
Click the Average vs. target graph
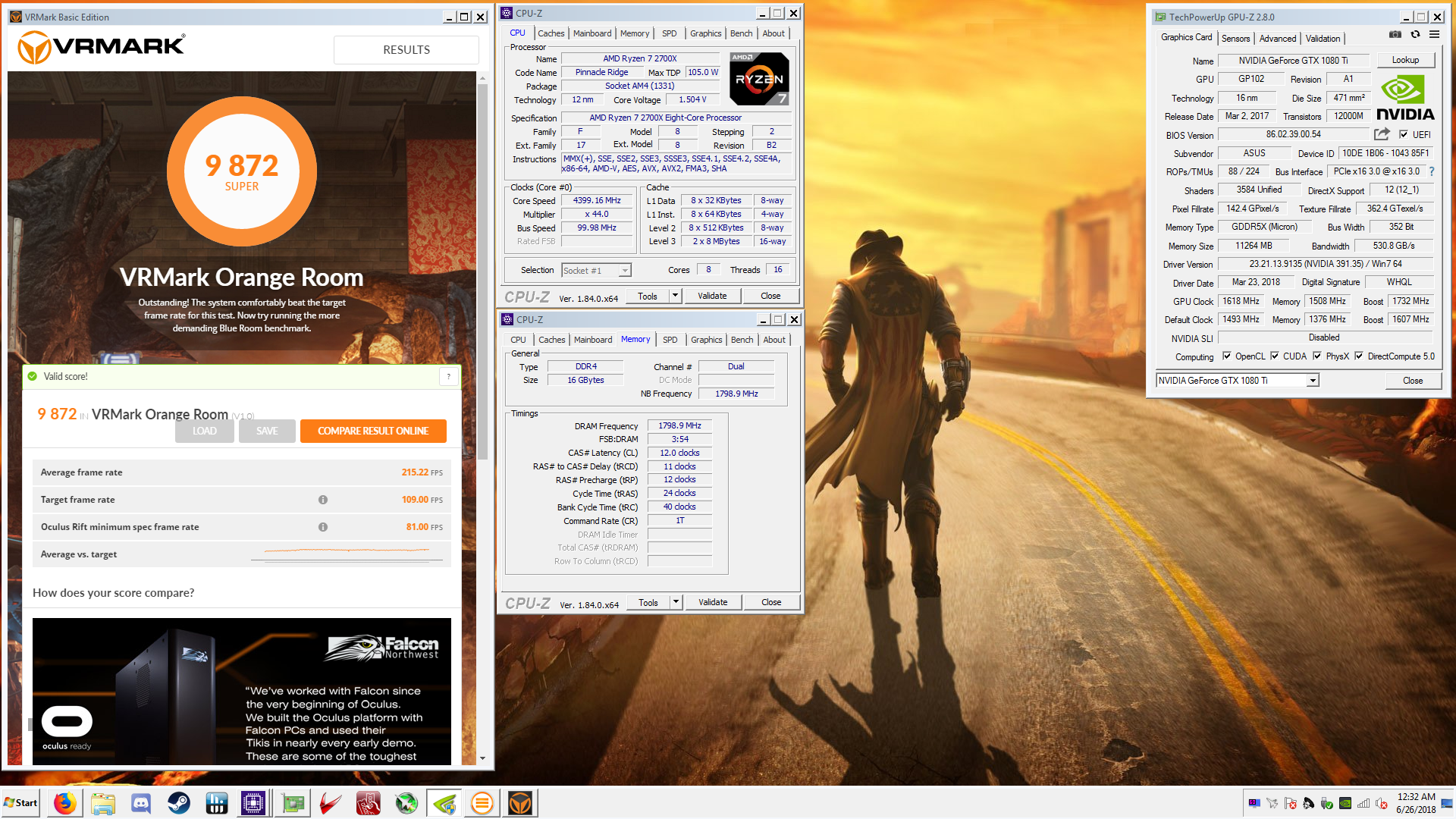[347, 554]
